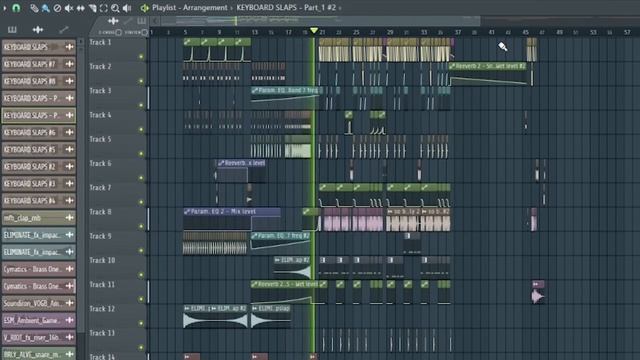Select the Slice tool icon

pos(92,8)
